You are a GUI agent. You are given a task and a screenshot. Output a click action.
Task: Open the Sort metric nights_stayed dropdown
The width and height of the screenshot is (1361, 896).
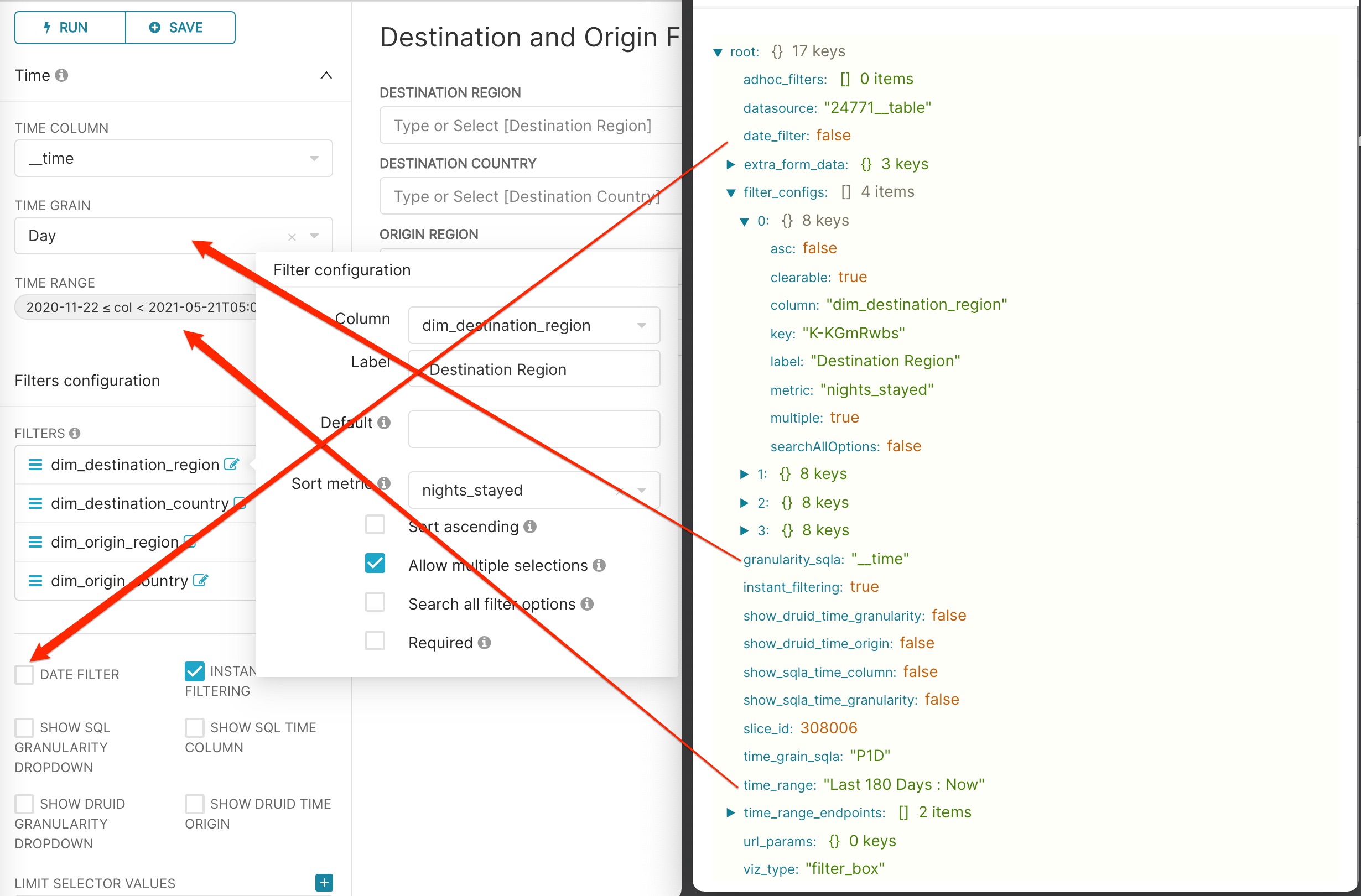(641, 490)
